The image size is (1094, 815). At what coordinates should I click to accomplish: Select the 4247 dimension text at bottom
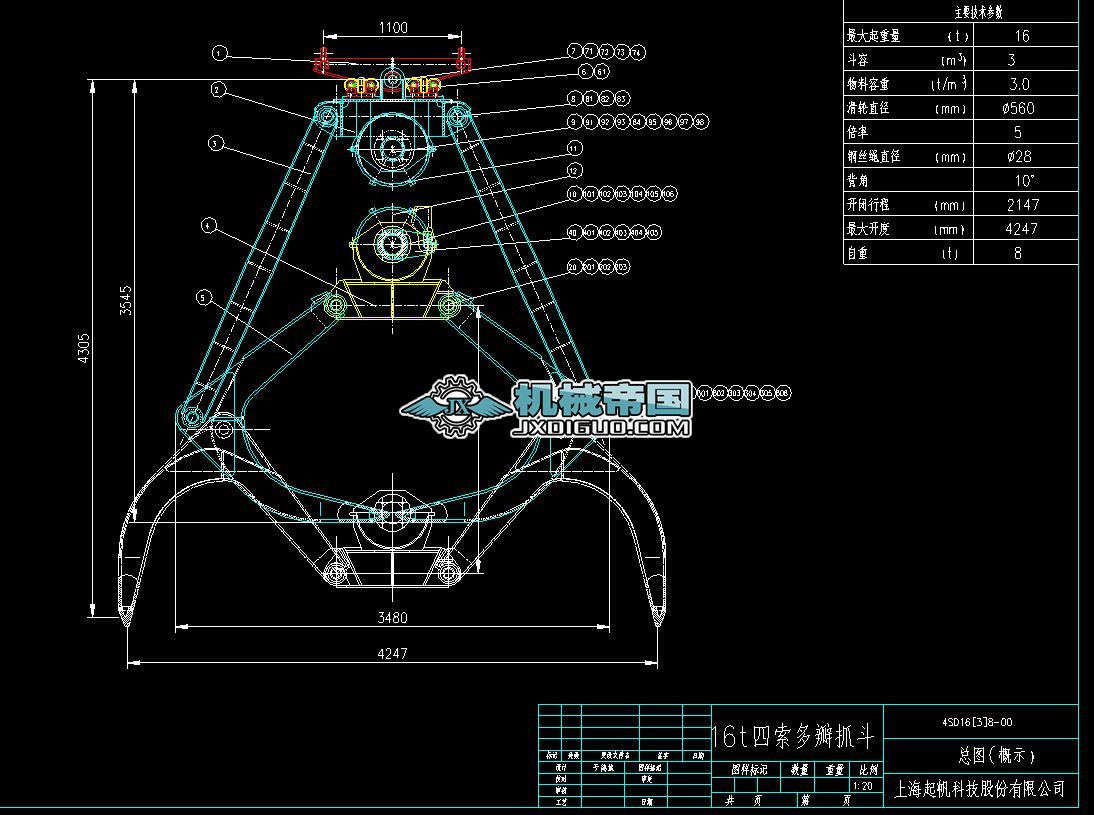(392, 653)
